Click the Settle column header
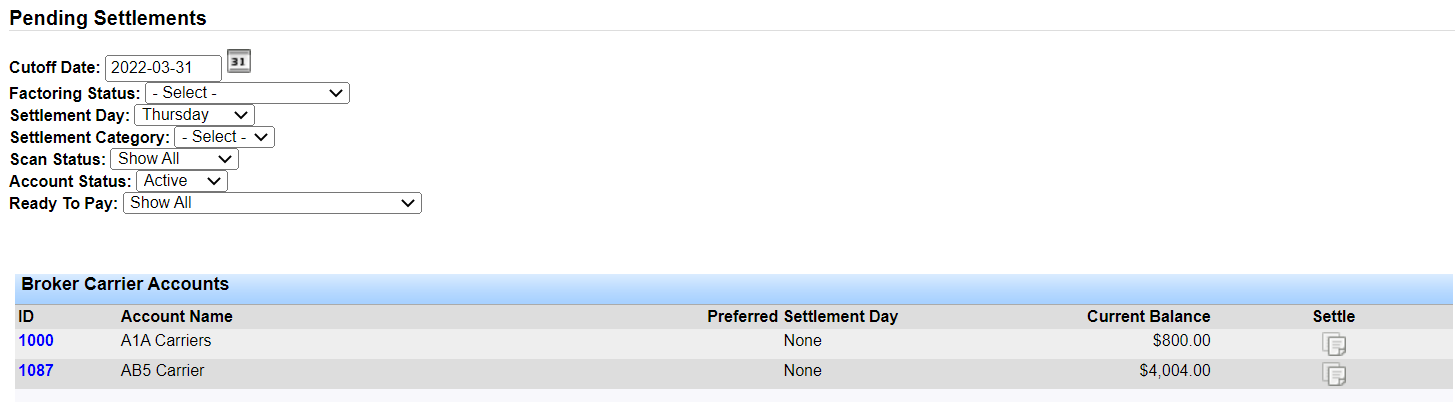Image resolution: width=1455 pixels, height=402 pixels. tap(1334, 317)
